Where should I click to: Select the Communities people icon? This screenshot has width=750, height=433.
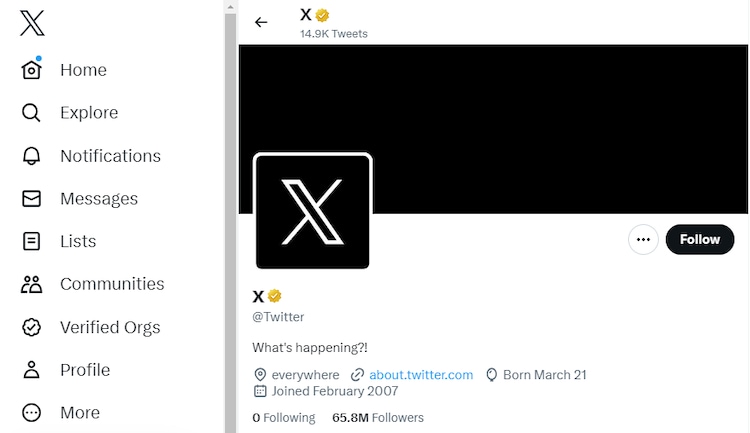pyautogui.click(x=32, y=284)
